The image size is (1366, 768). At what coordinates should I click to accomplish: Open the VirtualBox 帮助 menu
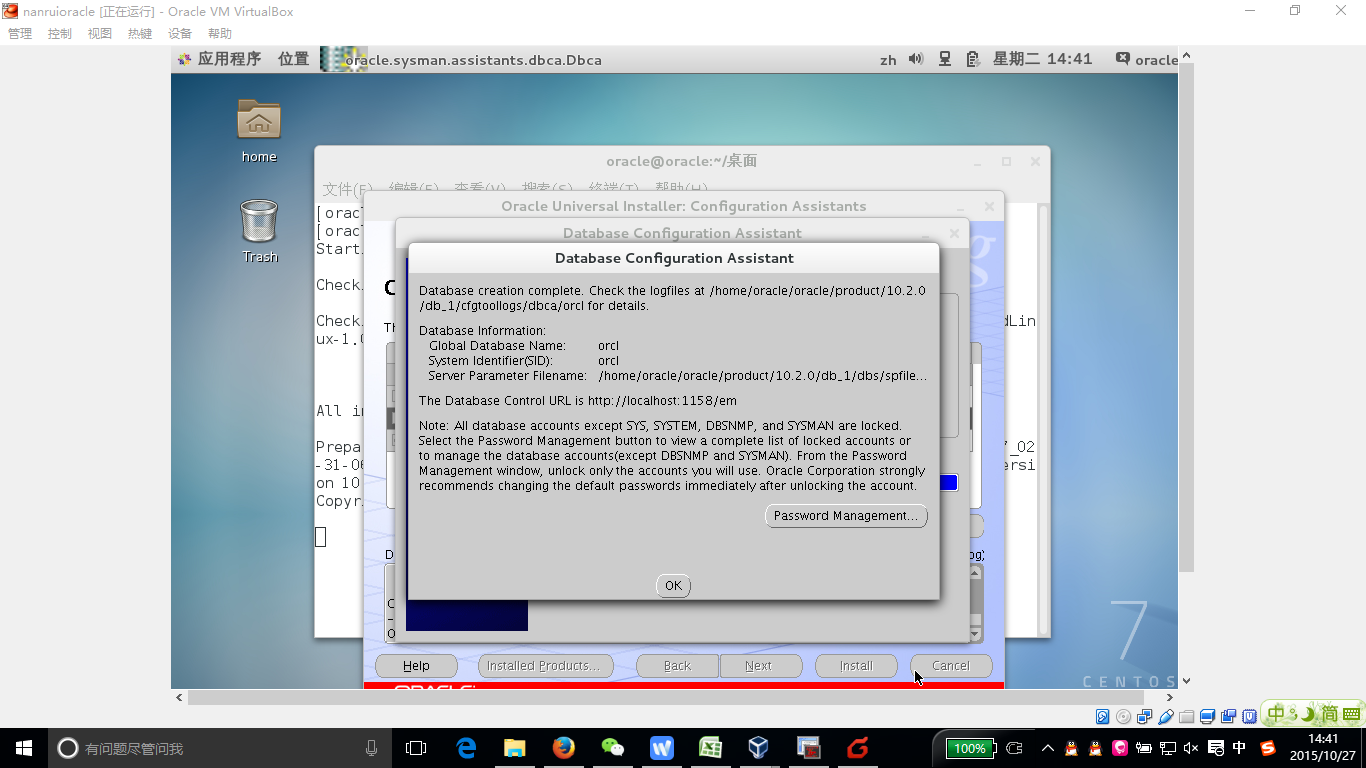pos(220,33)
